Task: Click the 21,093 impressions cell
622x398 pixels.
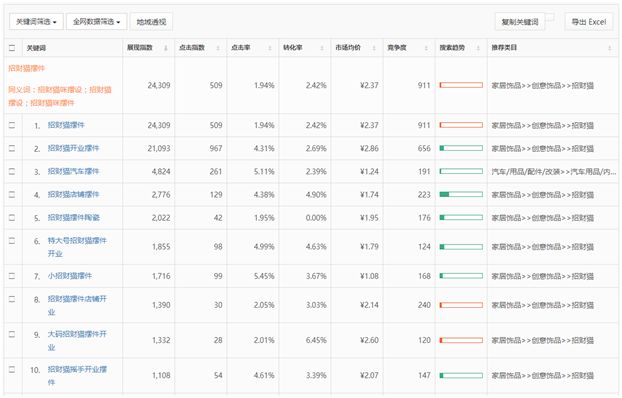Action: pyautogui.click(x=159, y=148)
